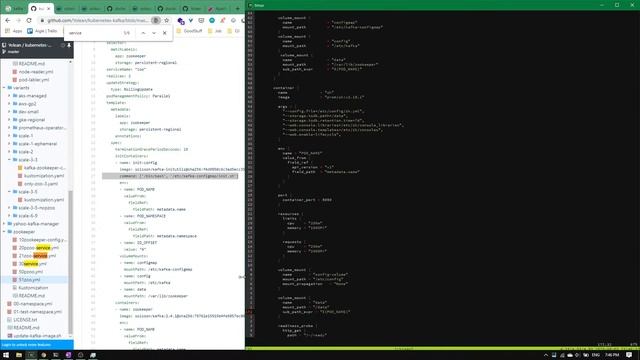Collapse the scale-3-5 folder

(9, 191)
